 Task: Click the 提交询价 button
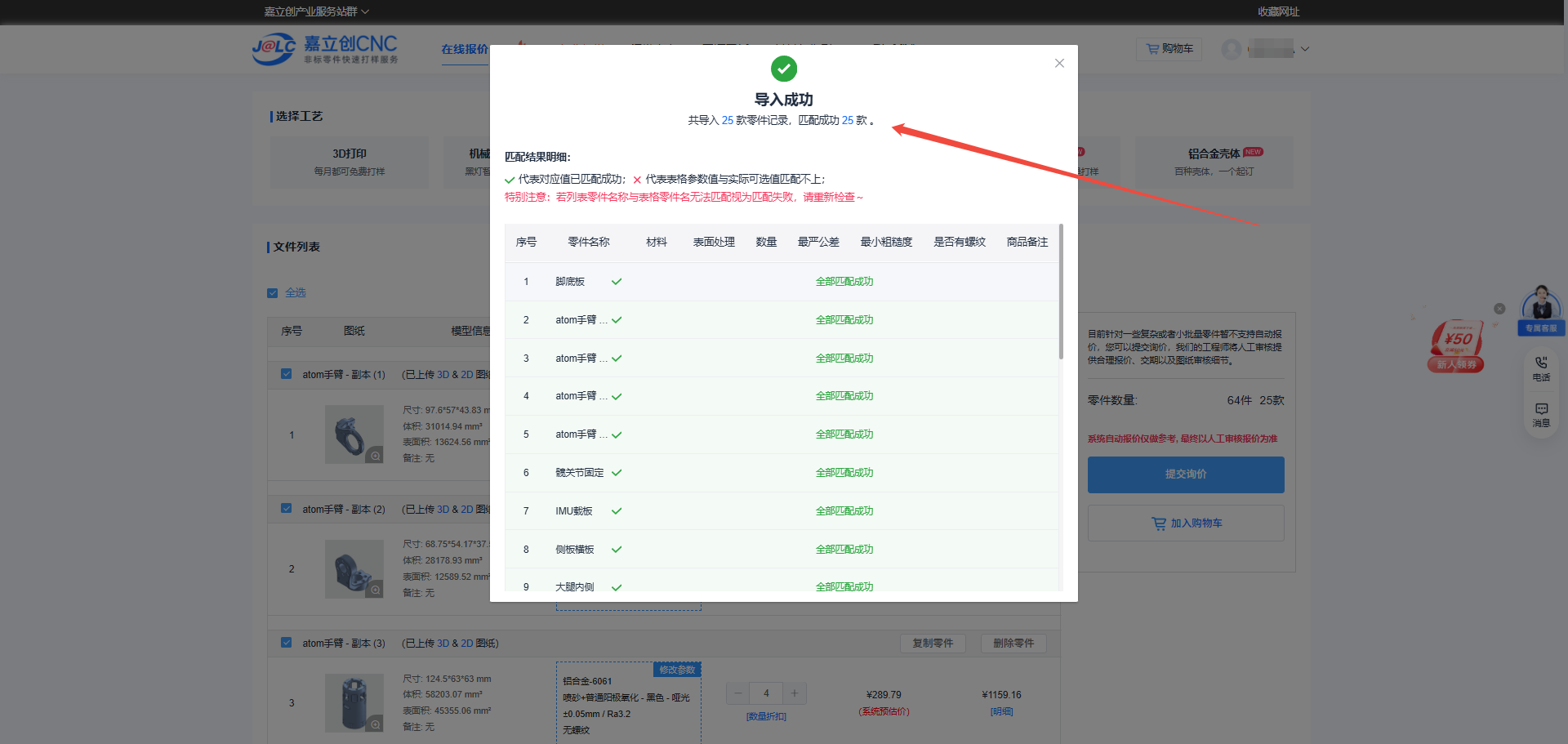point(1185,474)
